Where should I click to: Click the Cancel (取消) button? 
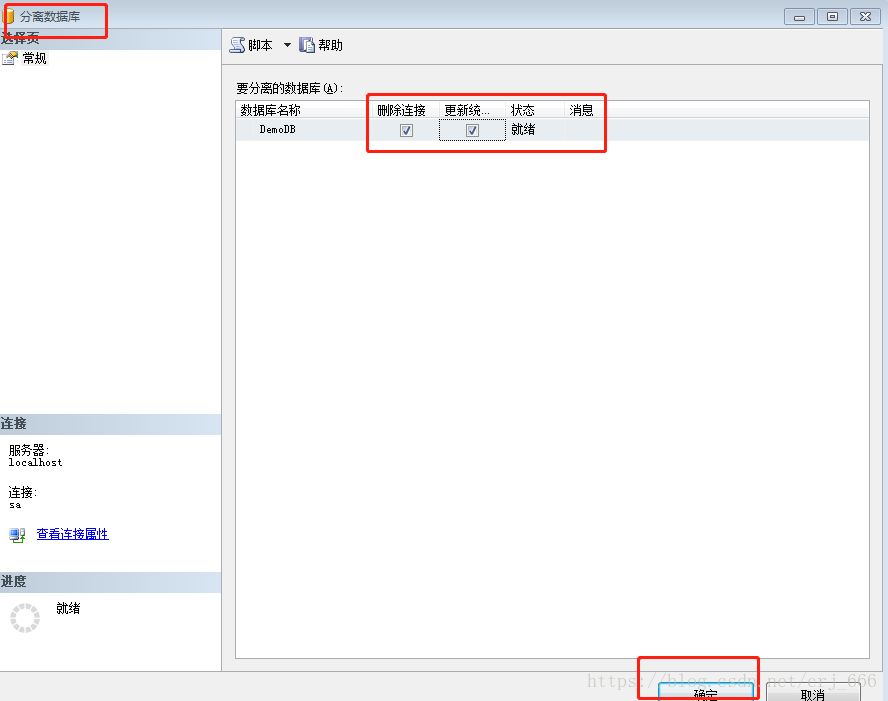tap(813, 693)
